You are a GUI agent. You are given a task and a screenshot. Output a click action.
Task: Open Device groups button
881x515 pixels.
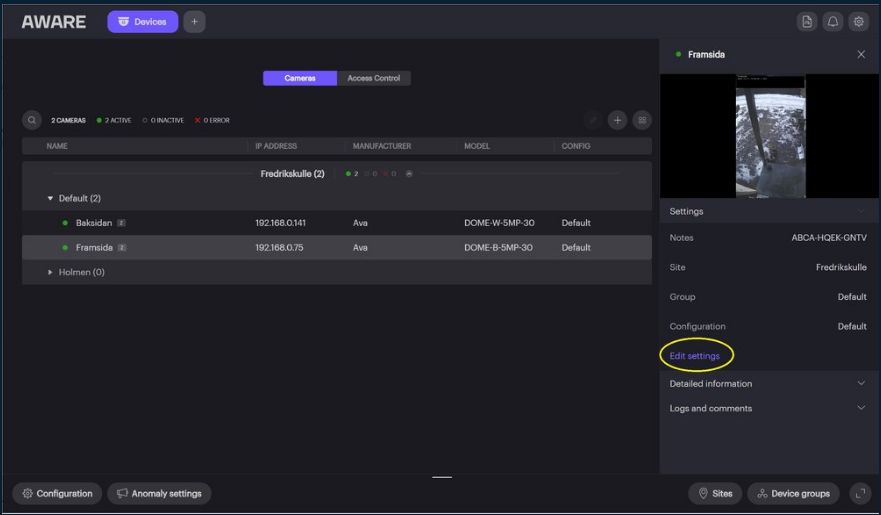[793, 494]
